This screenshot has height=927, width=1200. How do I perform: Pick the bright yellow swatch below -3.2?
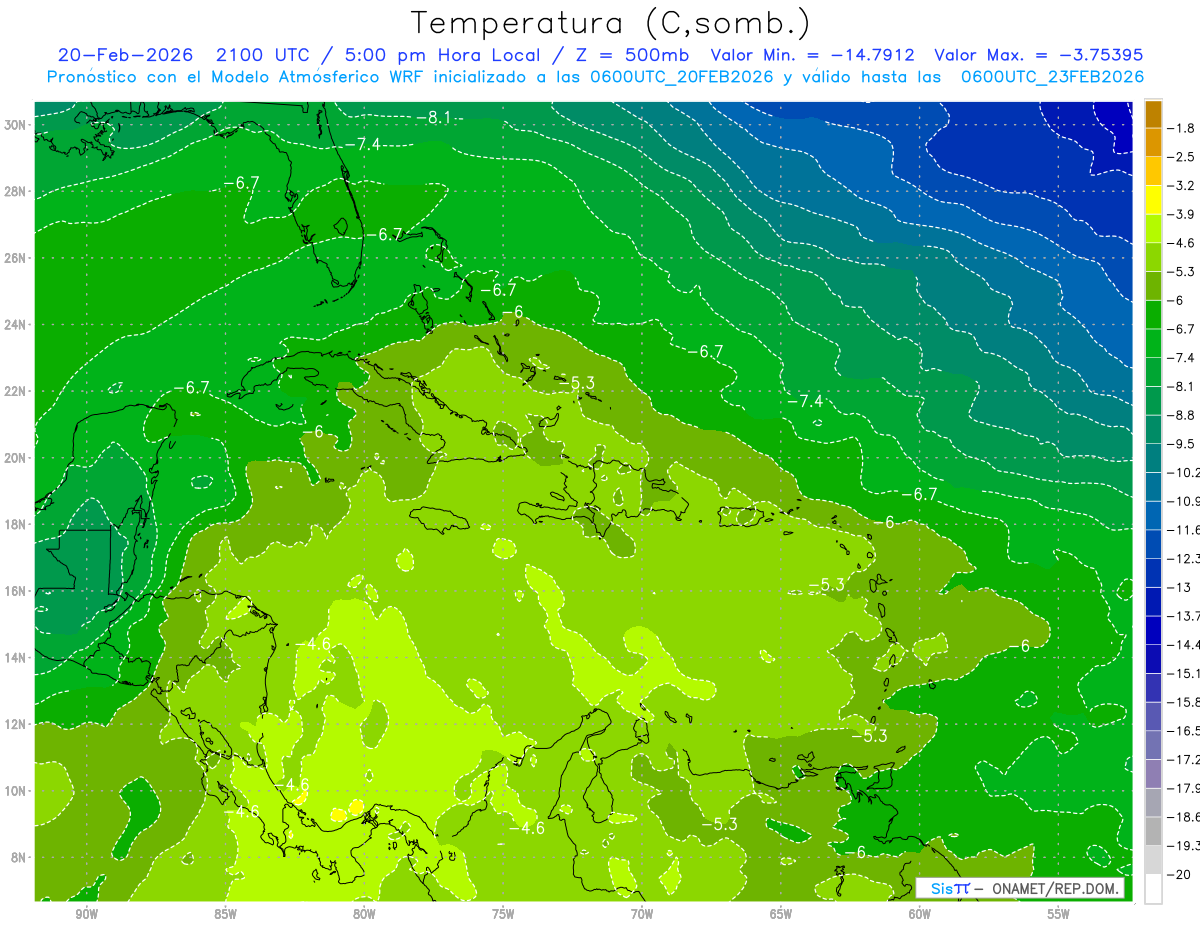pos(1153,201)
